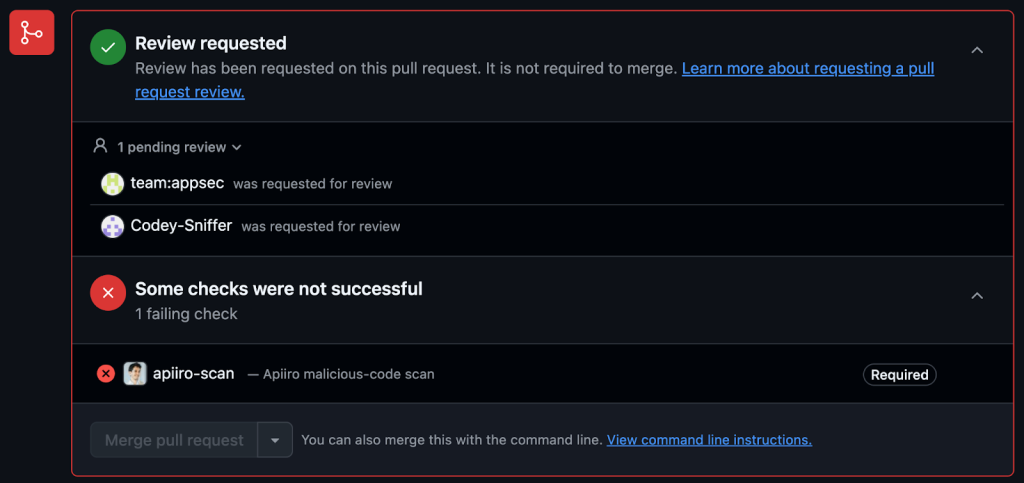Click the apiiro-scan app avatar

click(x=135, y=374)
